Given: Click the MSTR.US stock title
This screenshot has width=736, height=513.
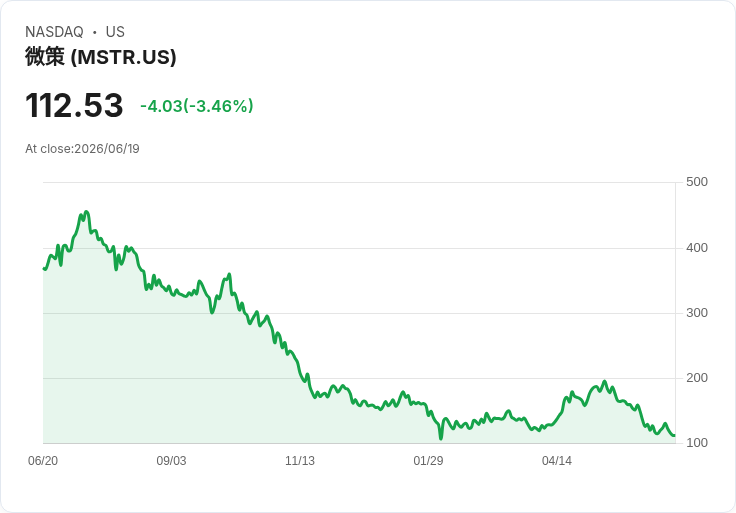Looking at the screenshot, I should click(x=100, y=57).
